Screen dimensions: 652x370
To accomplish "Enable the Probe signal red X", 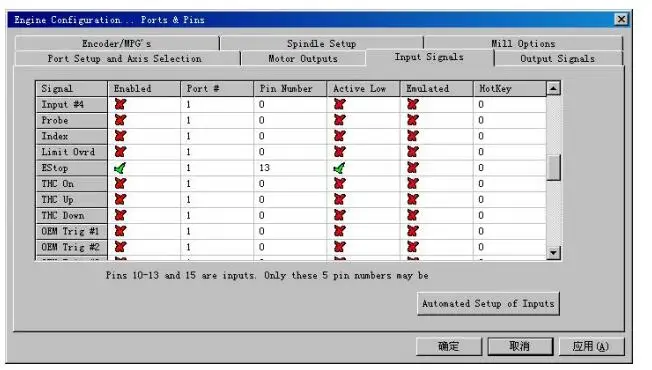I will click(x=121, y=120).
